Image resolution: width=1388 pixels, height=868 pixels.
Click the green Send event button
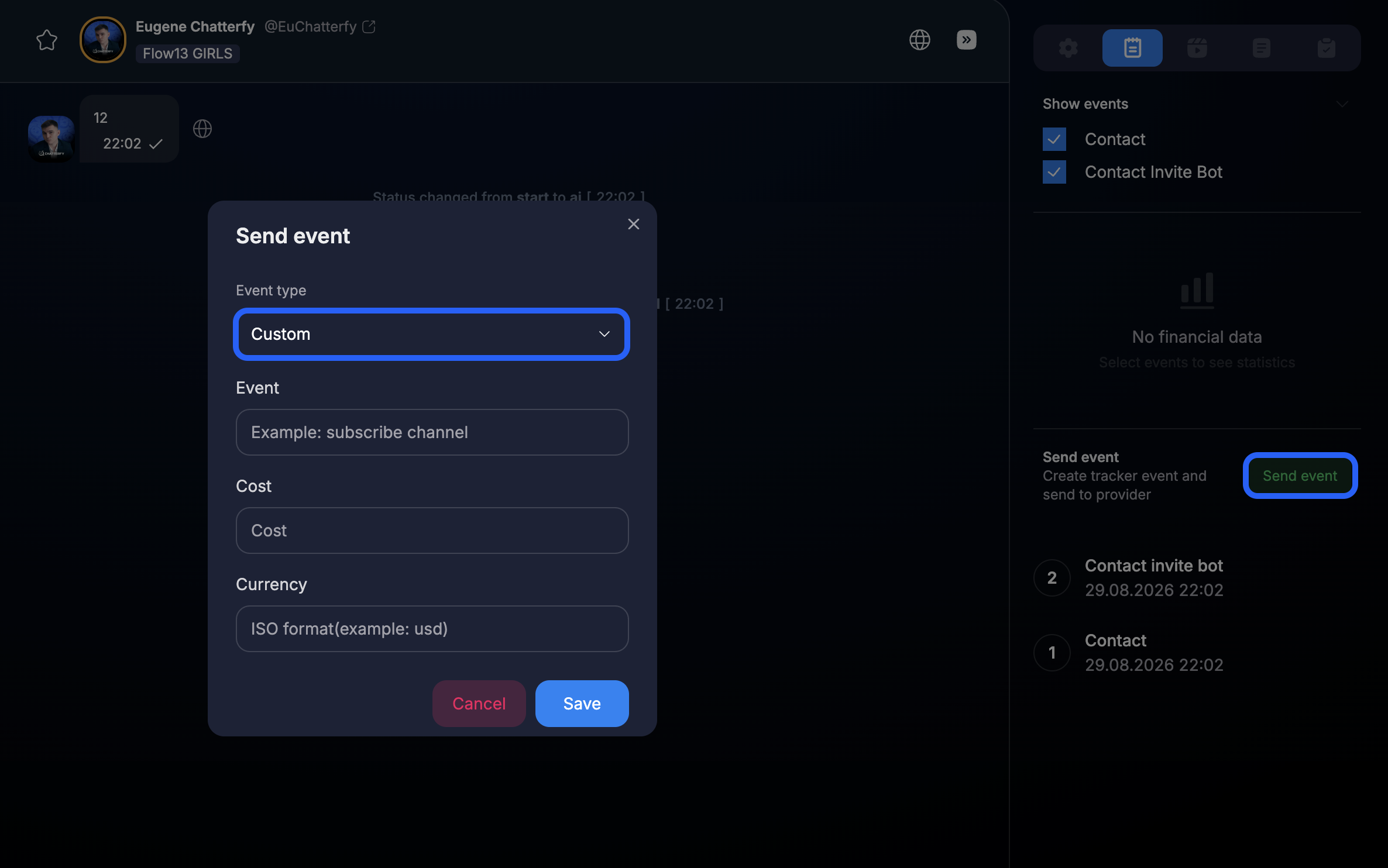coord(1300,476)
